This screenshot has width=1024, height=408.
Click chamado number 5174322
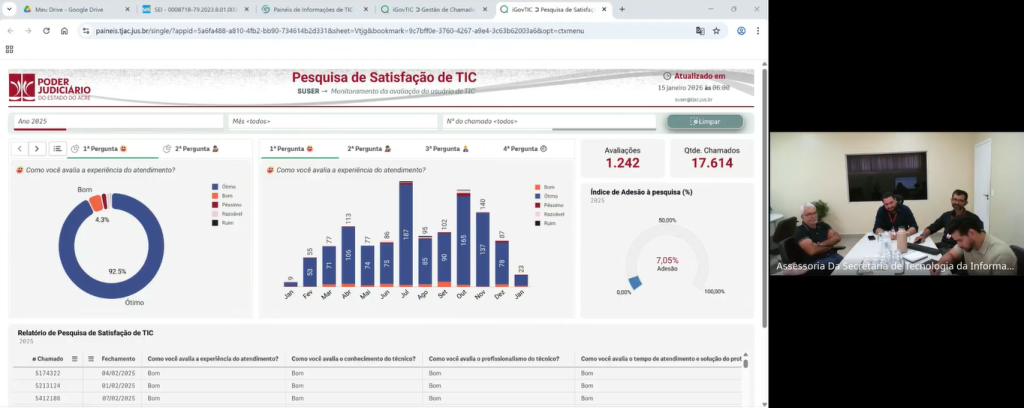(48, 373)
